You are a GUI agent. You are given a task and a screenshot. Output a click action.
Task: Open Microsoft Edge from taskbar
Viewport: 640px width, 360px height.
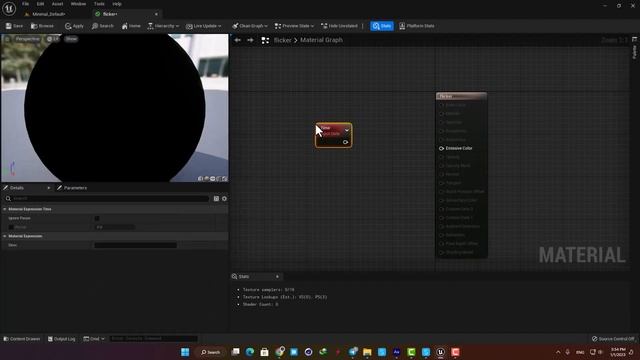click(250, 352)
